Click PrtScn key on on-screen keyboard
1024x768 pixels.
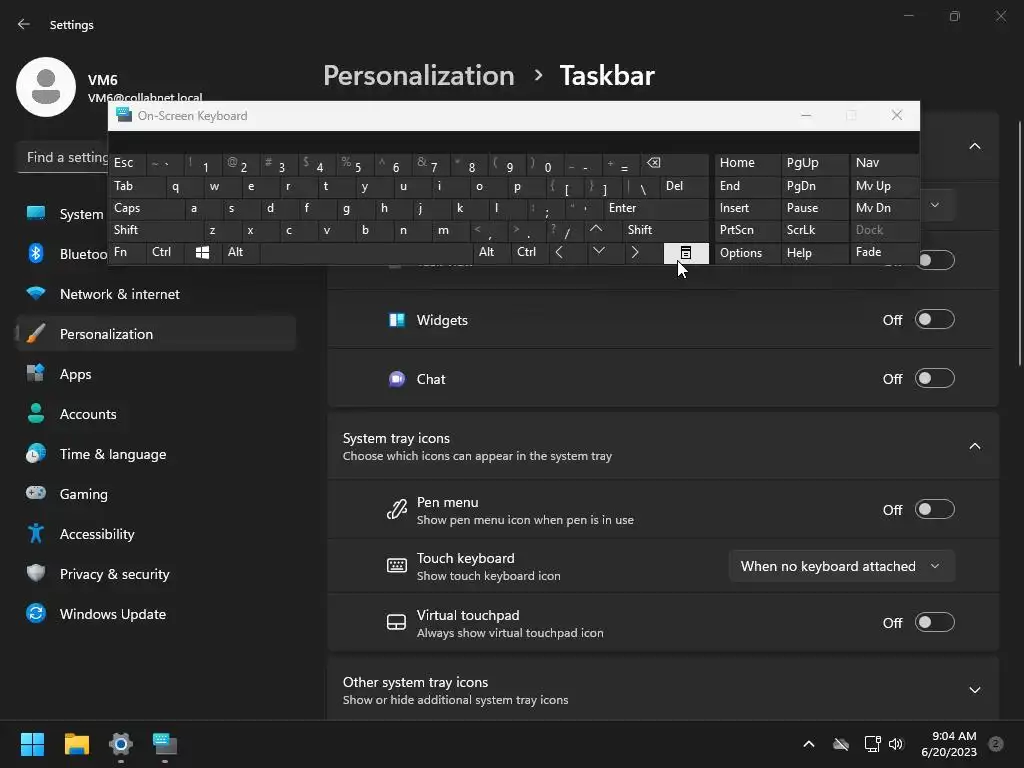pos(747,230)
